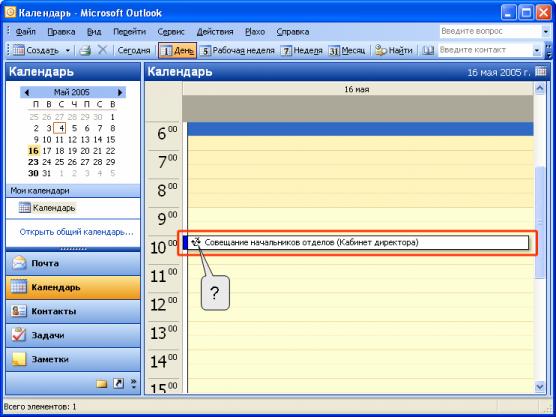Viewport: 556px width, 417px height.
Task: Click the Найти search button
Action: (x=394, y=51)
